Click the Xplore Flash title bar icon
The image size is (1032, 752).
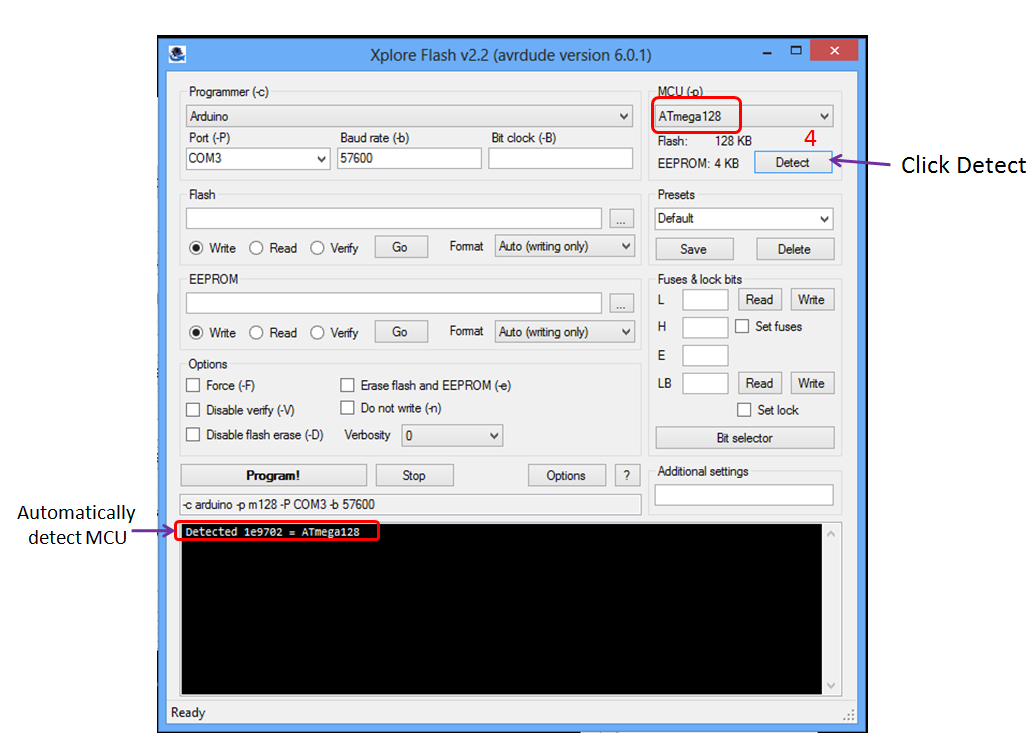(177, 54)
